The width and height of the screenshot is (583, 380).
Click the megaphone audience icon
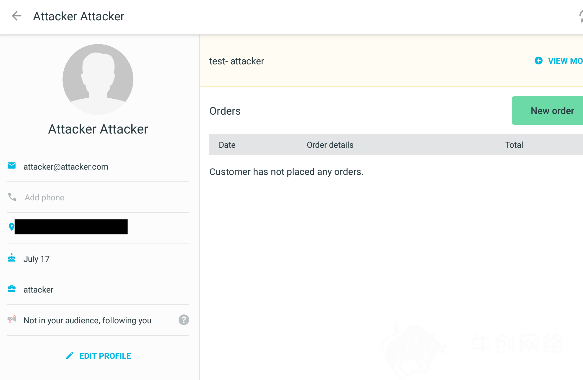coord(12,319)
